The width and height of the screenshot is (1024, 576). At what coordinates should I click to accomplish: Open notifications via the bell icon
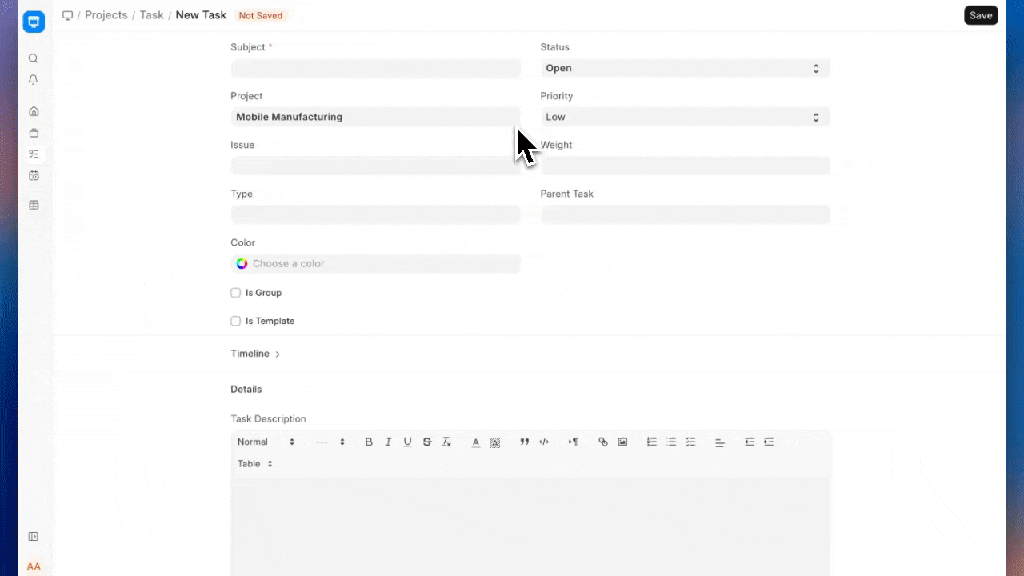(x=33, y=80)
